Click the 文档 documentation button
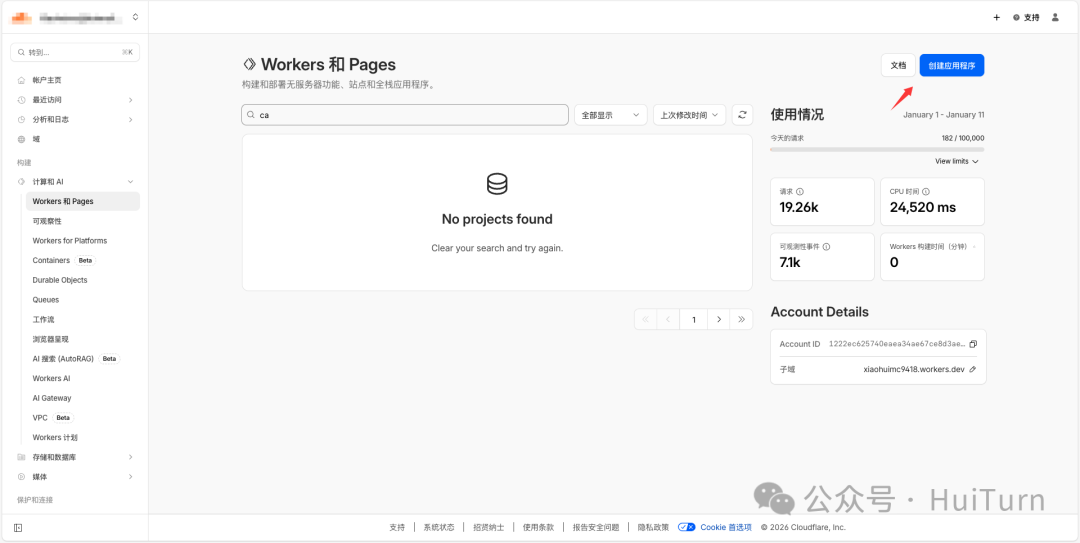Viewport: 1080px width, 543px height. [898, 65]
